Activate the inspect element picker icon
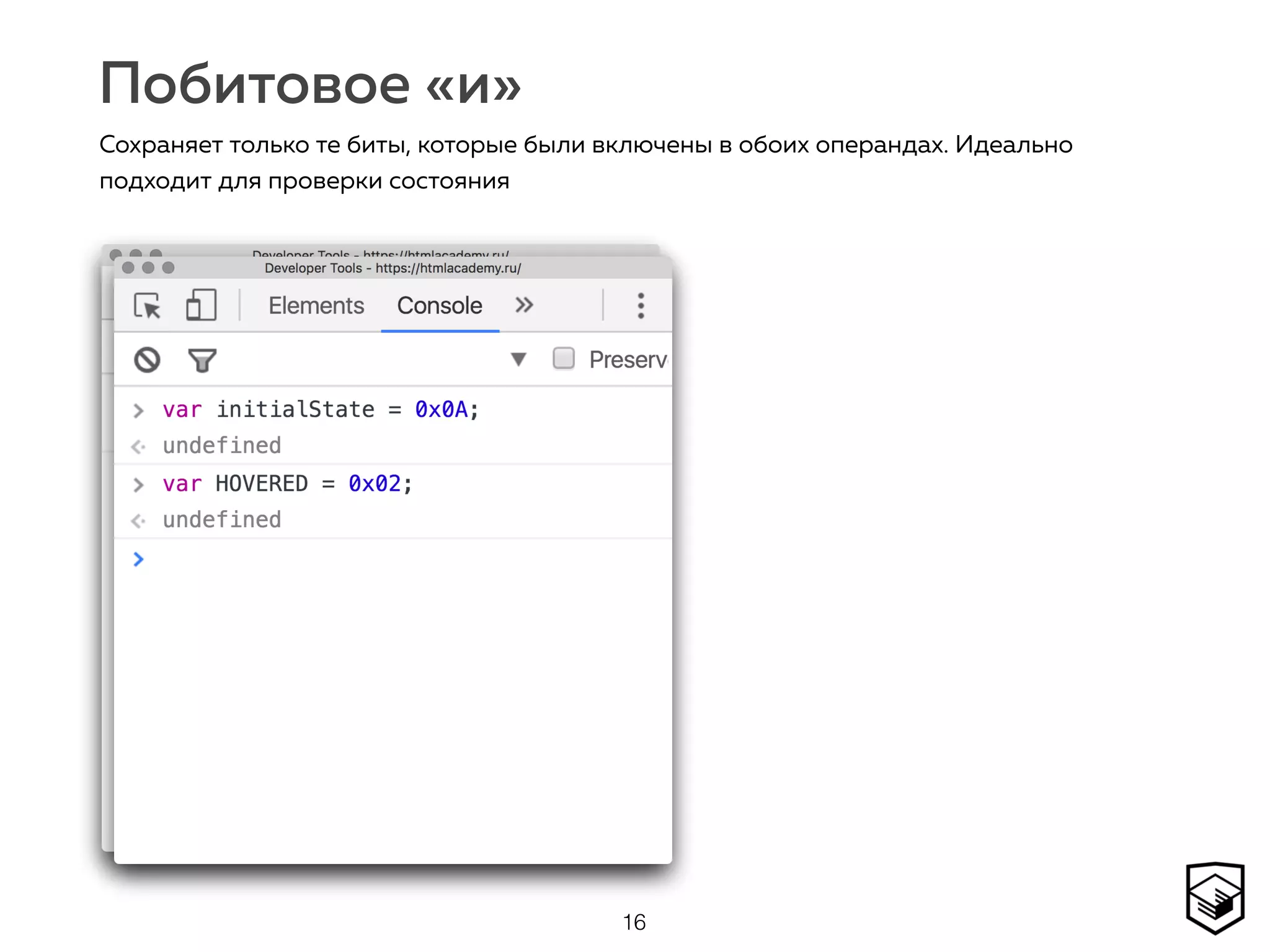 click(148, 306)
